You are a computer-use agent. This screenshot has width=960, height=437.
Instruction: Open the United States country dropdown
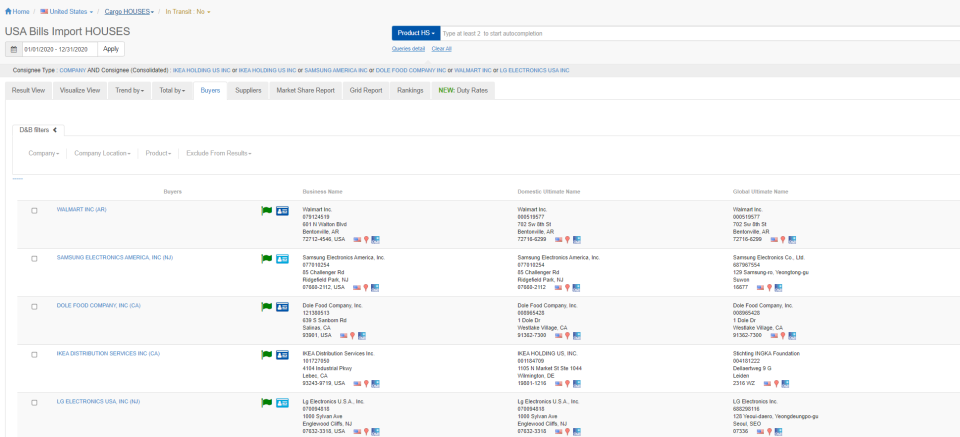tap(67, 12)
